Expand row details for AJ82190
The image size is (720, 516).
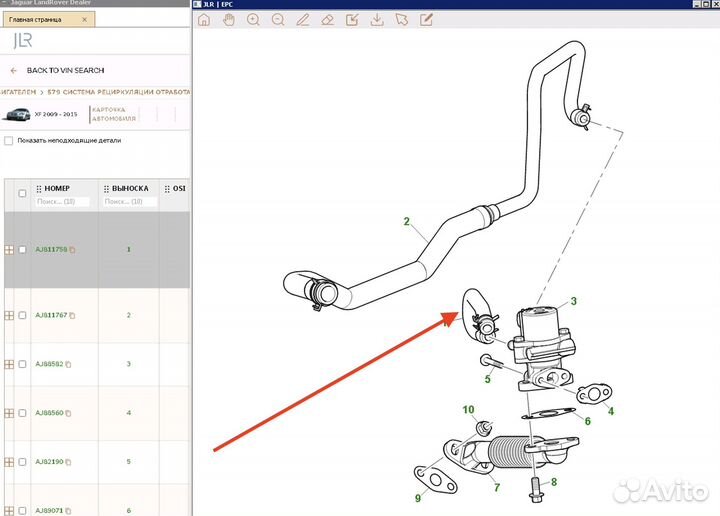[9, 462]
